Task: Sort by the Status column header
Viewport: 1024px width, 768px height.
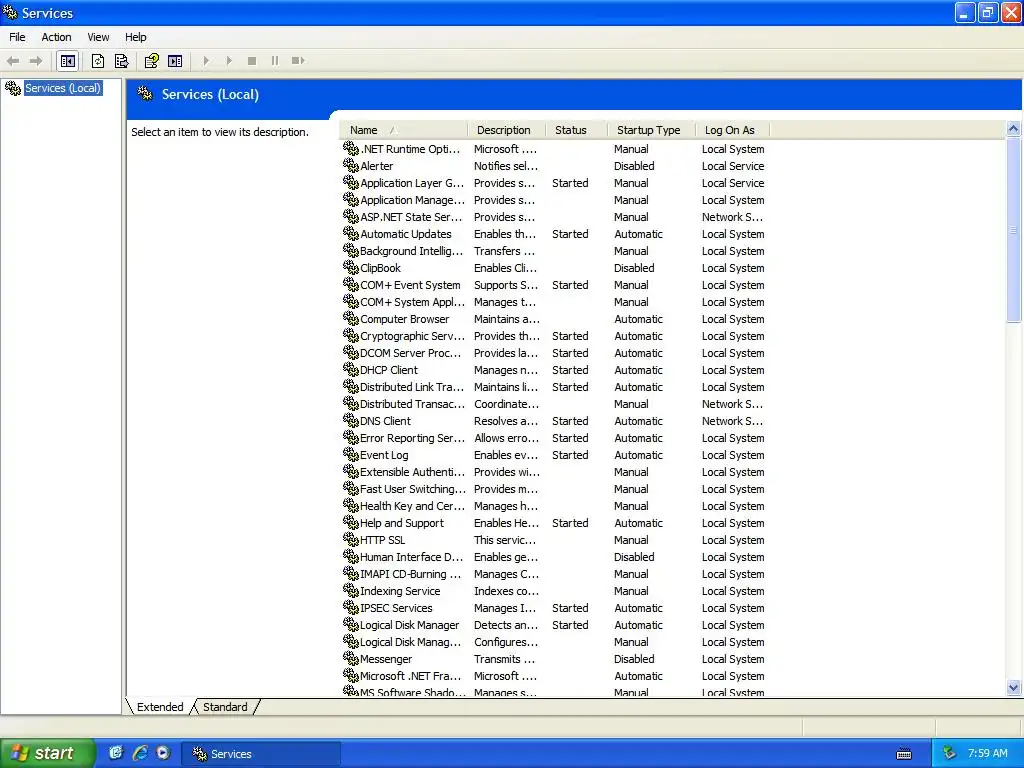Action: (x=576, y=130)
